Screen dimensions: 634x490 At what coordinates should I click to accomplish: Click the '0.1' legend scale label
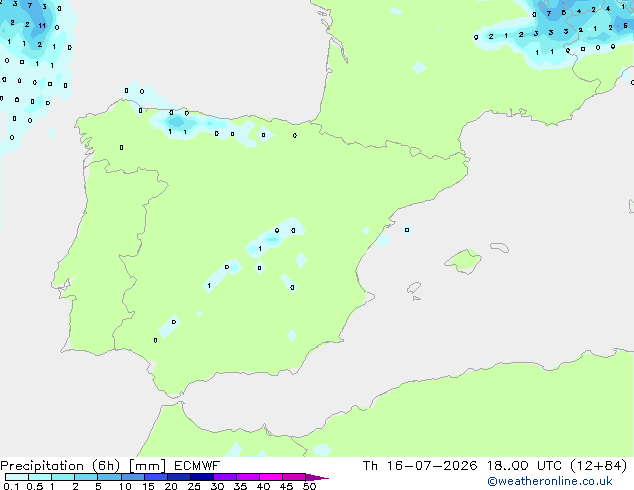click(11, 486)
